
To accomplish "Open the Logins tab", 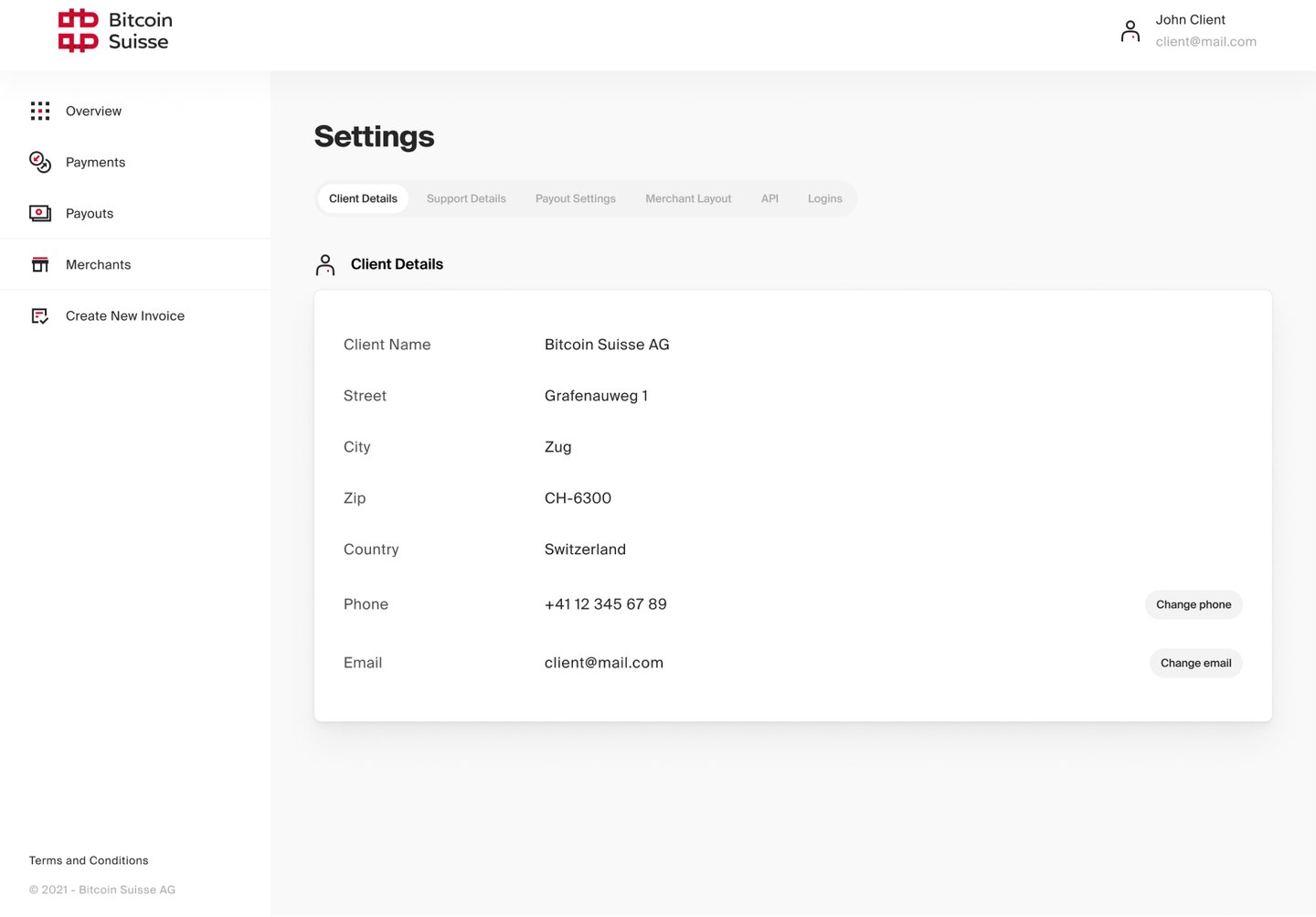I will click(x=825, y=199).
